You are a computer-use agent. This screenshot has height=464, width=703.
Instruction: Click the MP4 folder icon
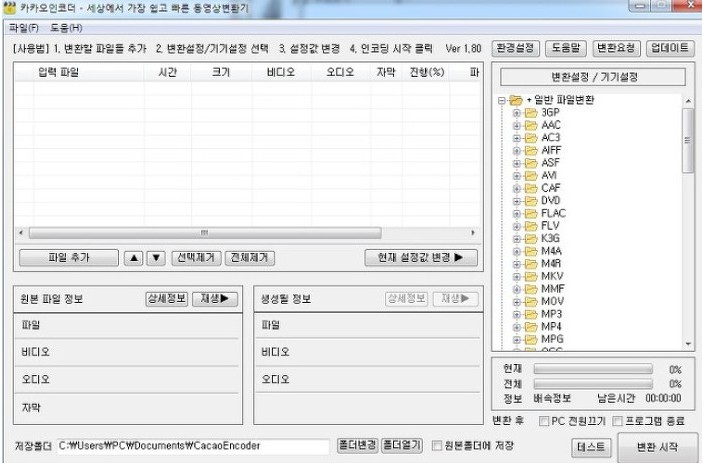[x=531, y=326]
